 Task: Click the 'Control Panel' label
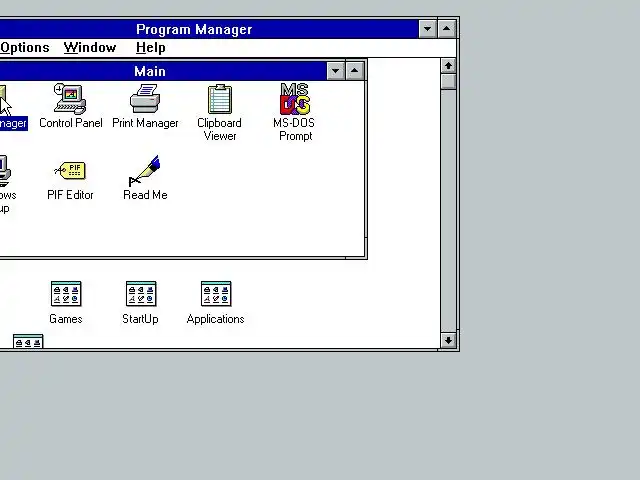coord(71,123)
